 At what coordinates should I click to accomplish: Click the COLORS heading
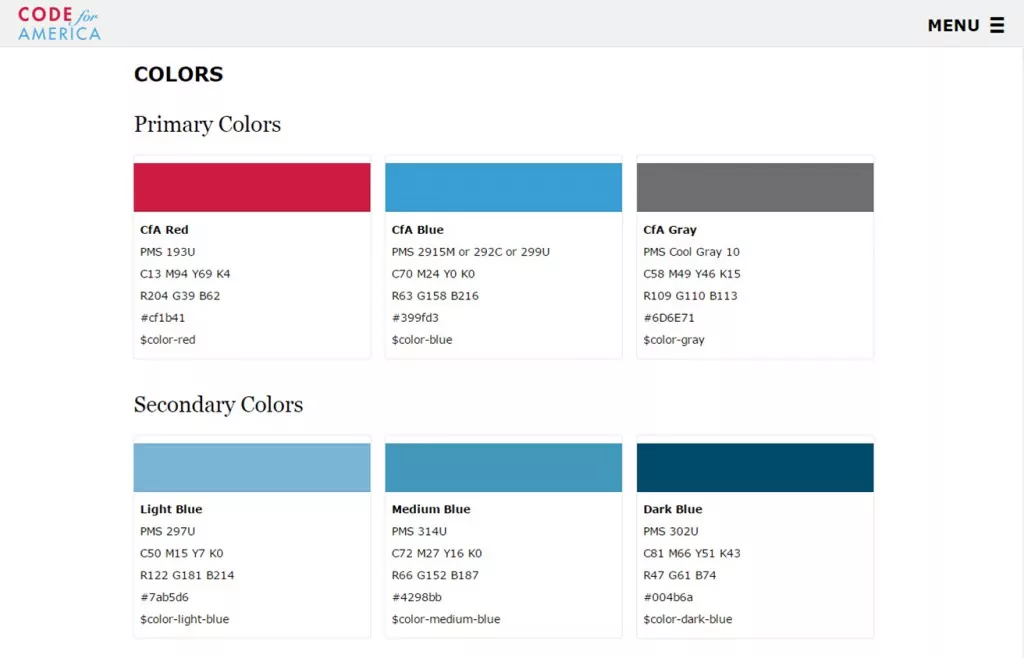coord(178,74)
